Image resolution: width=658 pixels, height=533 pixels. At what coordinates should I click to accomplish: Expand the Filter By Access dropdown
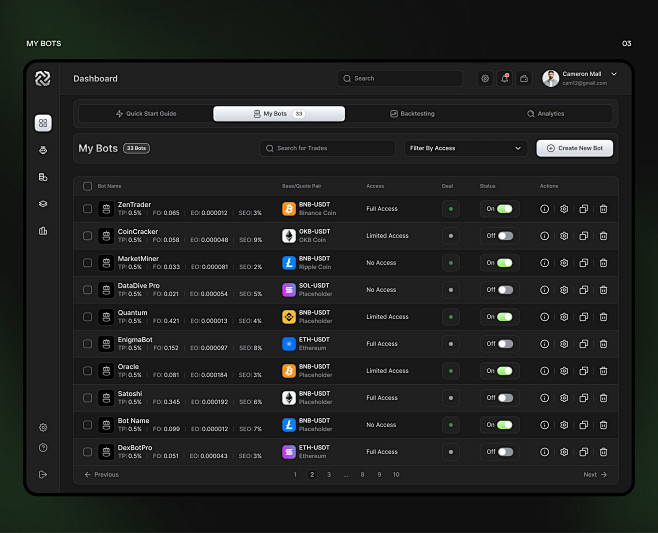[x=465, y=148]
